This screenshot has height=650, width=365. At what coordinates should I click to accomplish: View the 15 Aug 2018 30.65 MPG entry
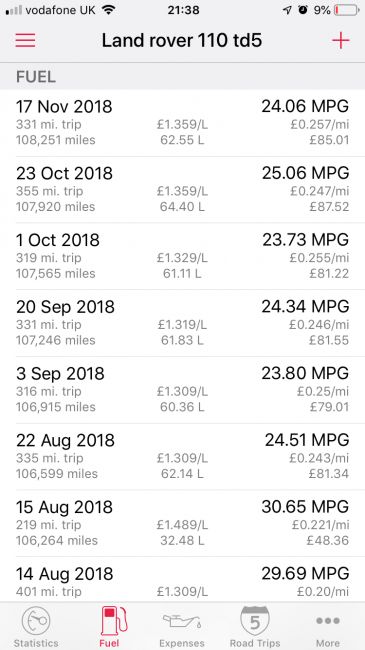pos(182,524)
